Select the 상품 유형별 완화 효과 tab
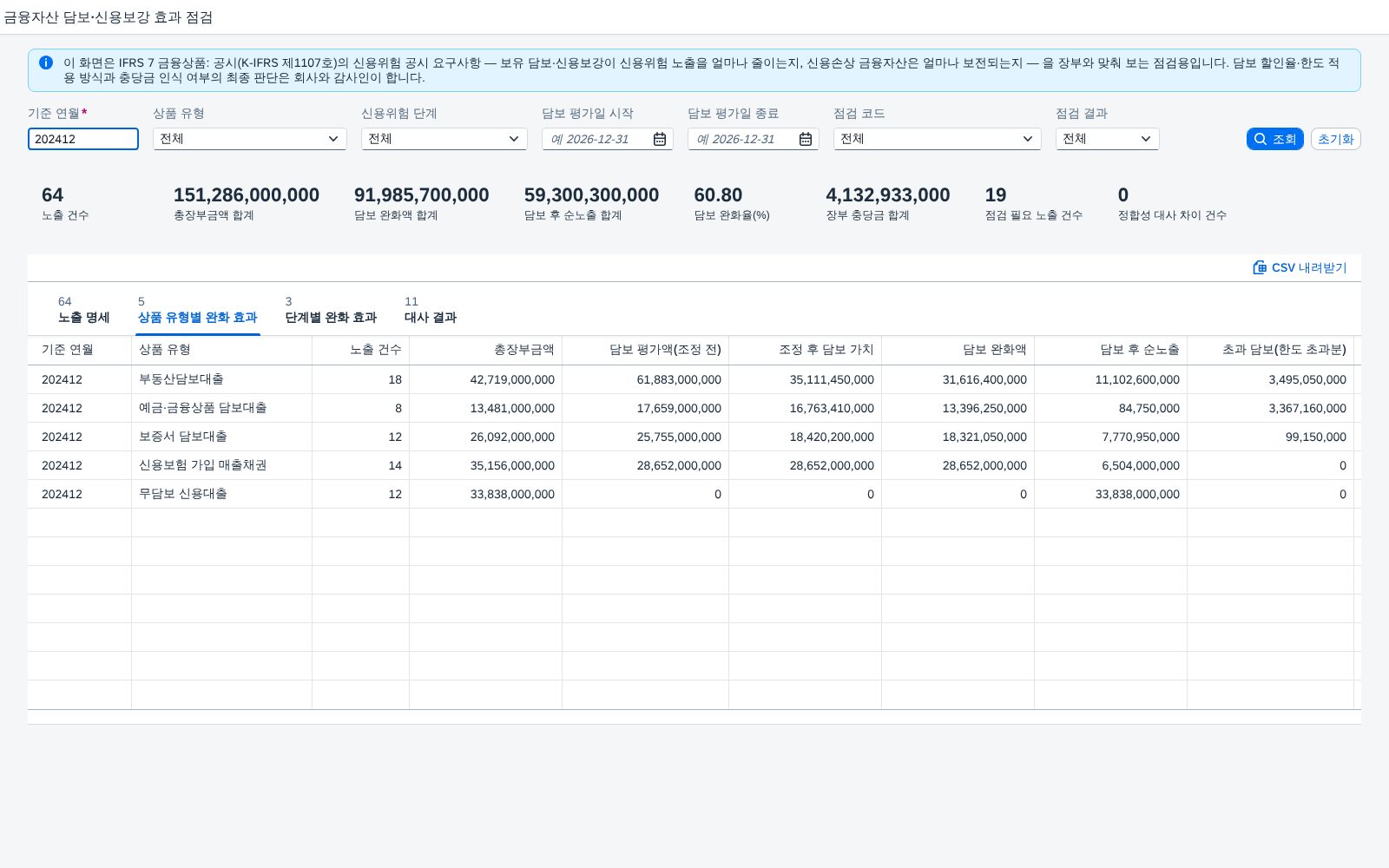 tap(198, 310)
